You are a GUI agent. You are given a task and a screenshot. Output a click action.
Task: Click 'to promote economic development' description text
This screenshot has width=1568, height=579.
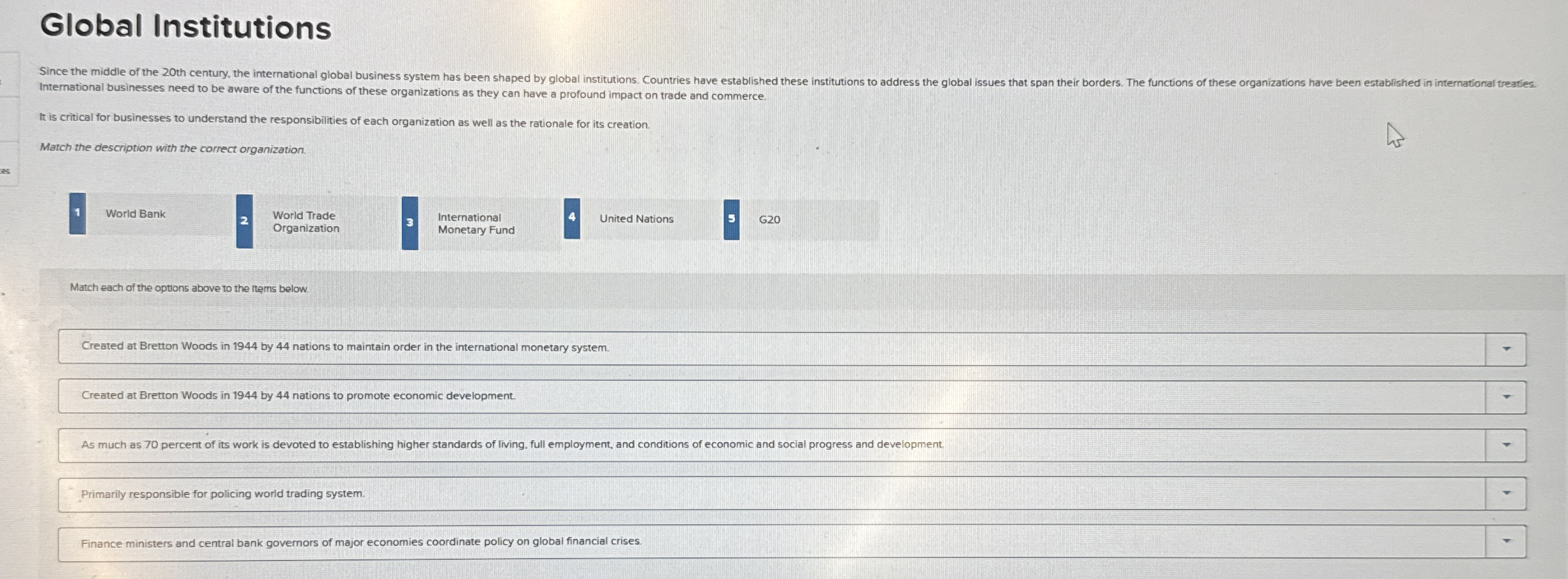[x=423, y=396]
